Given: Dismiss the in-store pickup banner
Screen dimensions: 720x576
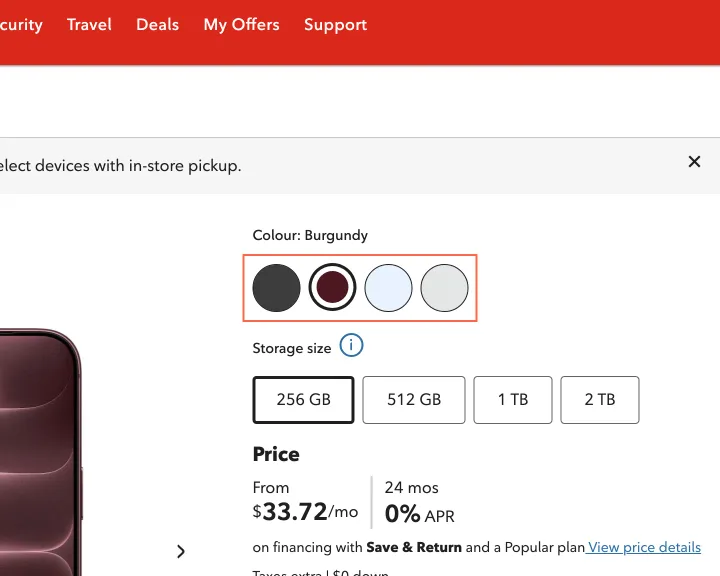Looking at the screenshot, I should pyautogui.click(x=694, y=162).
